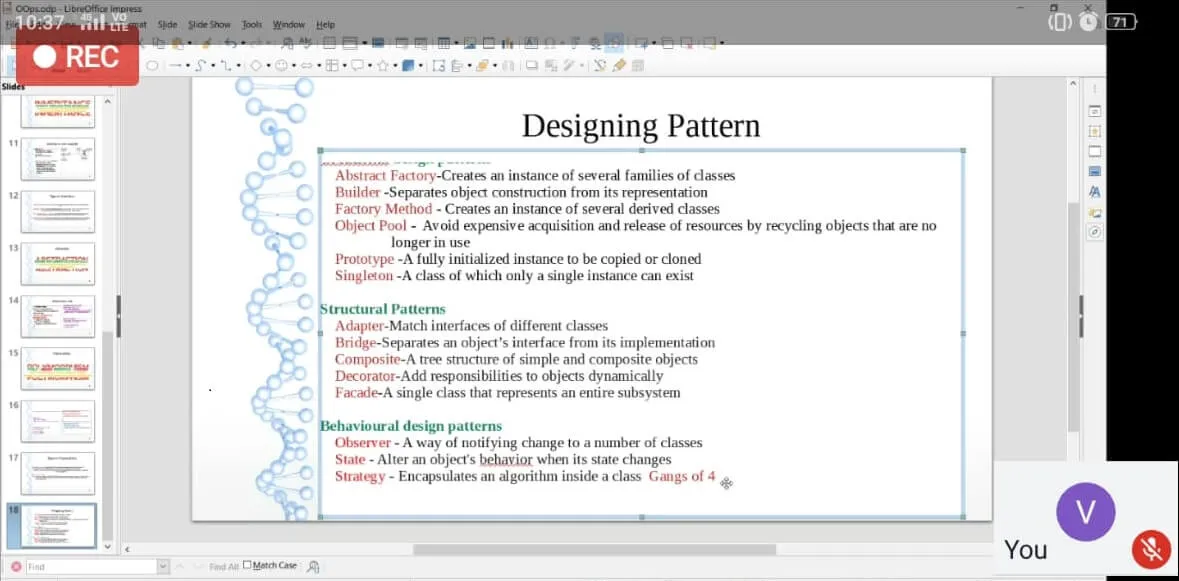Click the slide panel scroll-down arrow

point(107,546)
